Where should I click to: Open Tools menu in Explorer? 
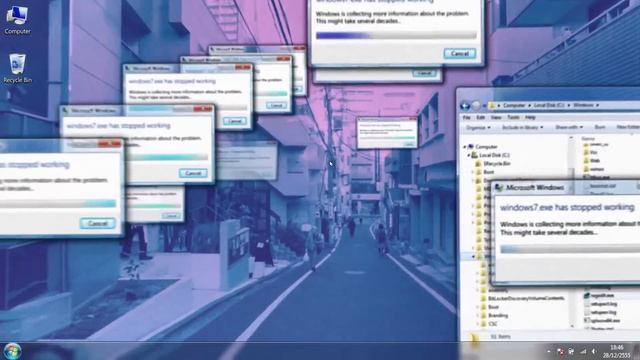(513, 118)
